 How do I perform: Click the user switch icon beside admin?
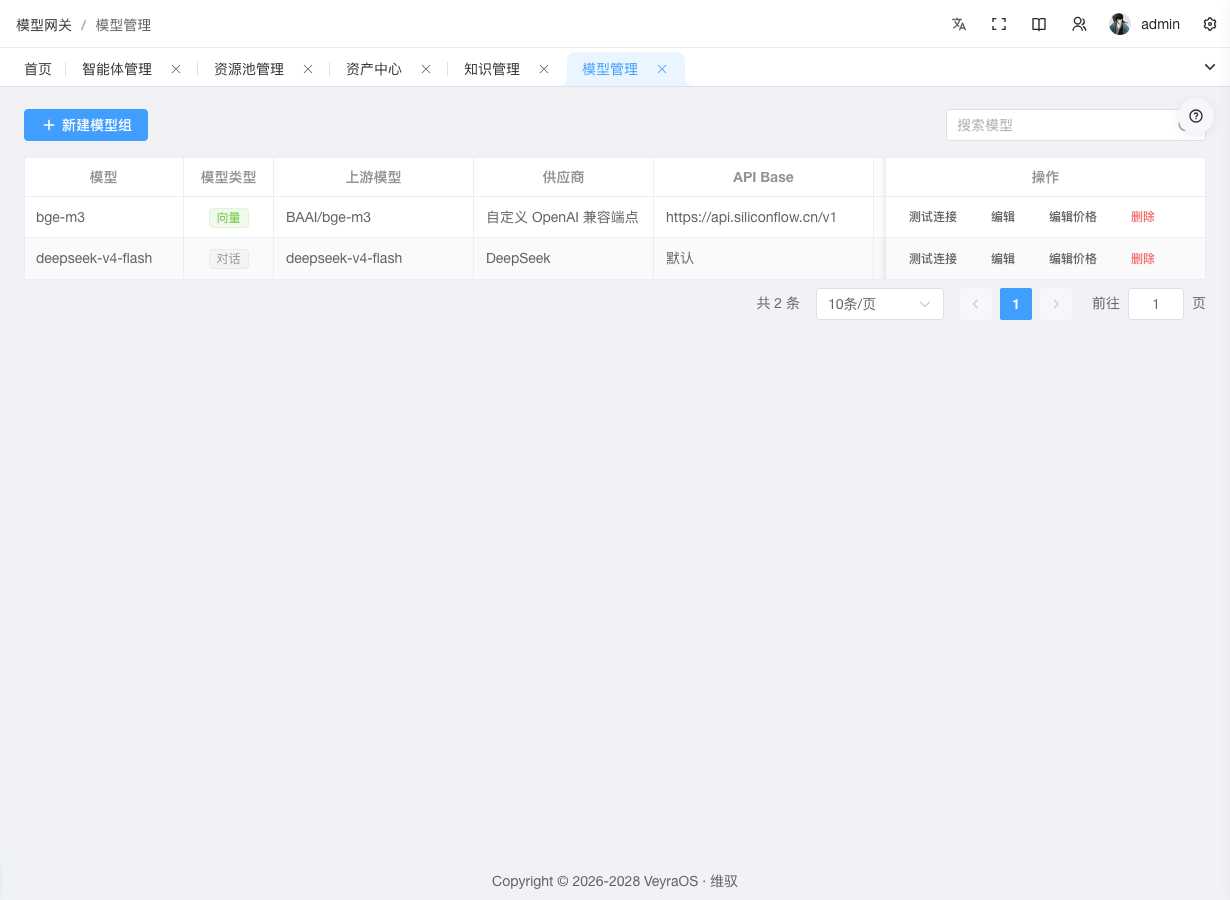click(x=1079, y=24)
